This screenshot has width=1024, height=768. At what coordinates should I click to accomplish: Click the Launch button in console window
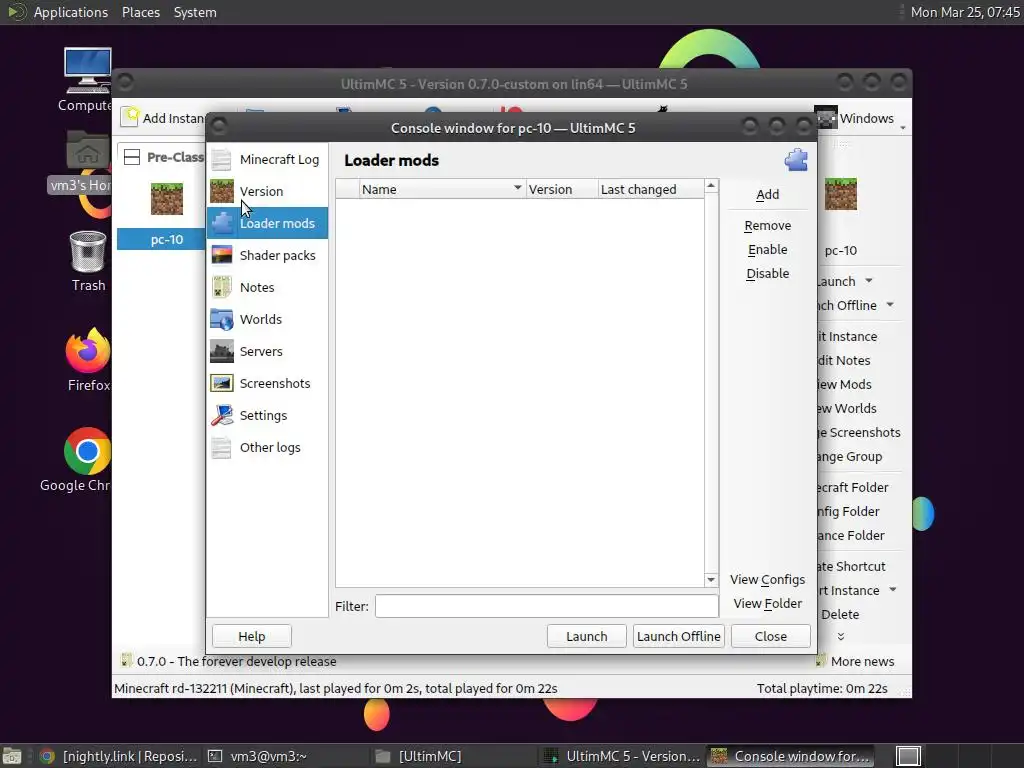coord(586,636)
